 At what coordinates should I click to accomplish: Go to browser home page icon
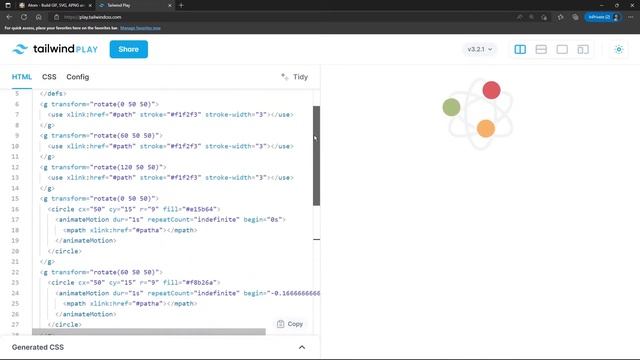[x=38, y=17]
